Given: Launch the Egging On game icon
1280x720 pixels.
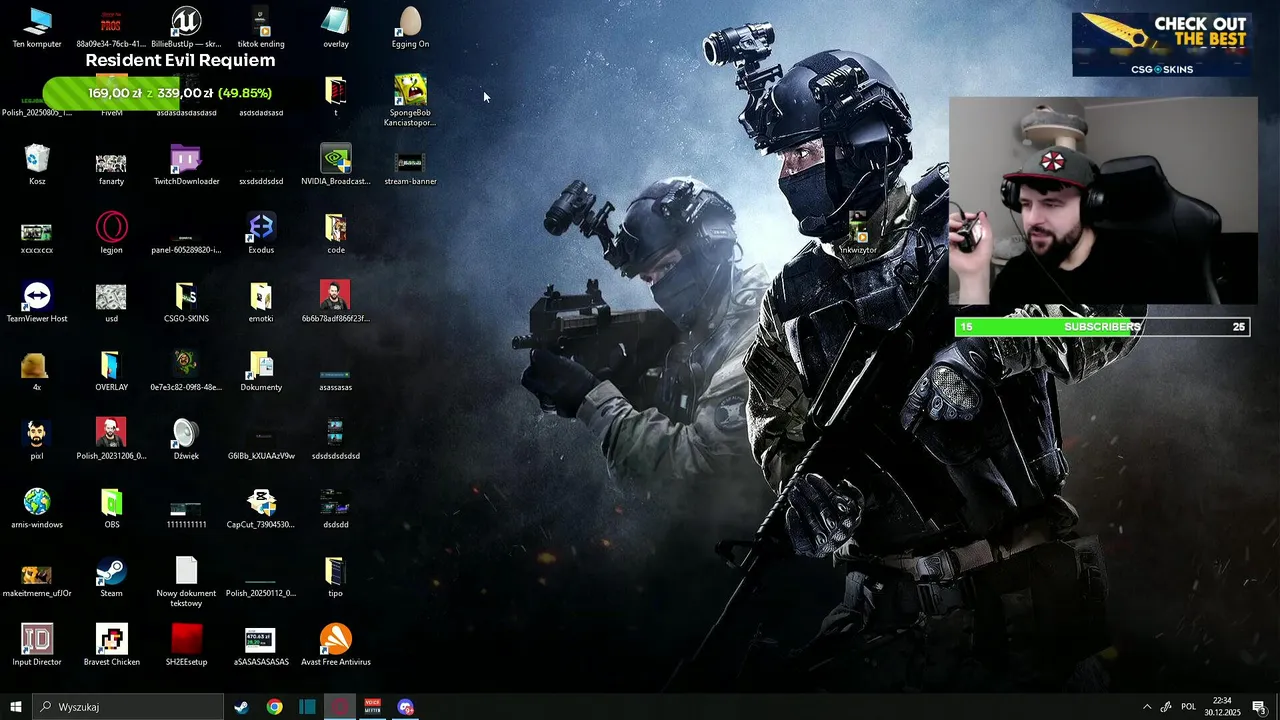Looking at the screenshot, I should [410, 27].
